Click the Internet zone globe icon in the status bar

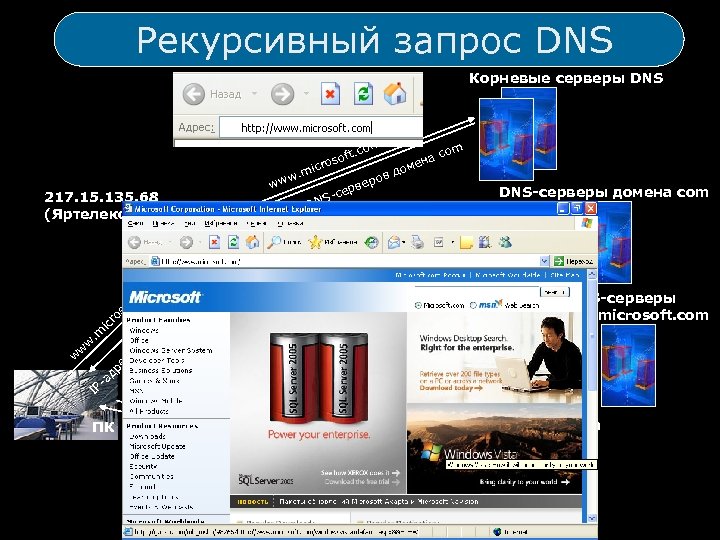pyautogui.click(x=497, y=532)
